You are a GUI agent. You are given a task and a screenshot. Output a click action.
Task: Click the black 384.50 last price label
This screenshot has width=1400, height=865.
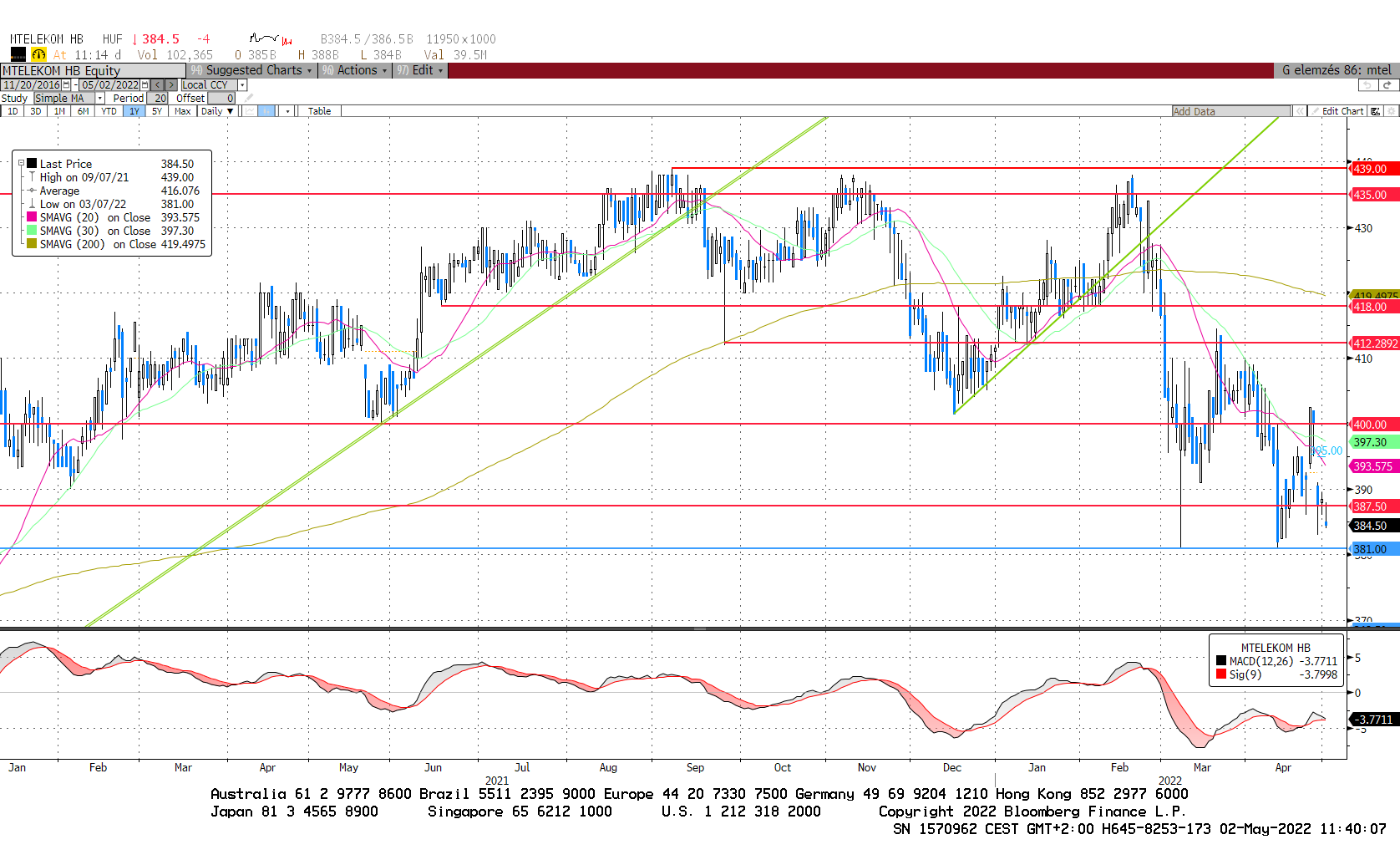coord(1375,526)
